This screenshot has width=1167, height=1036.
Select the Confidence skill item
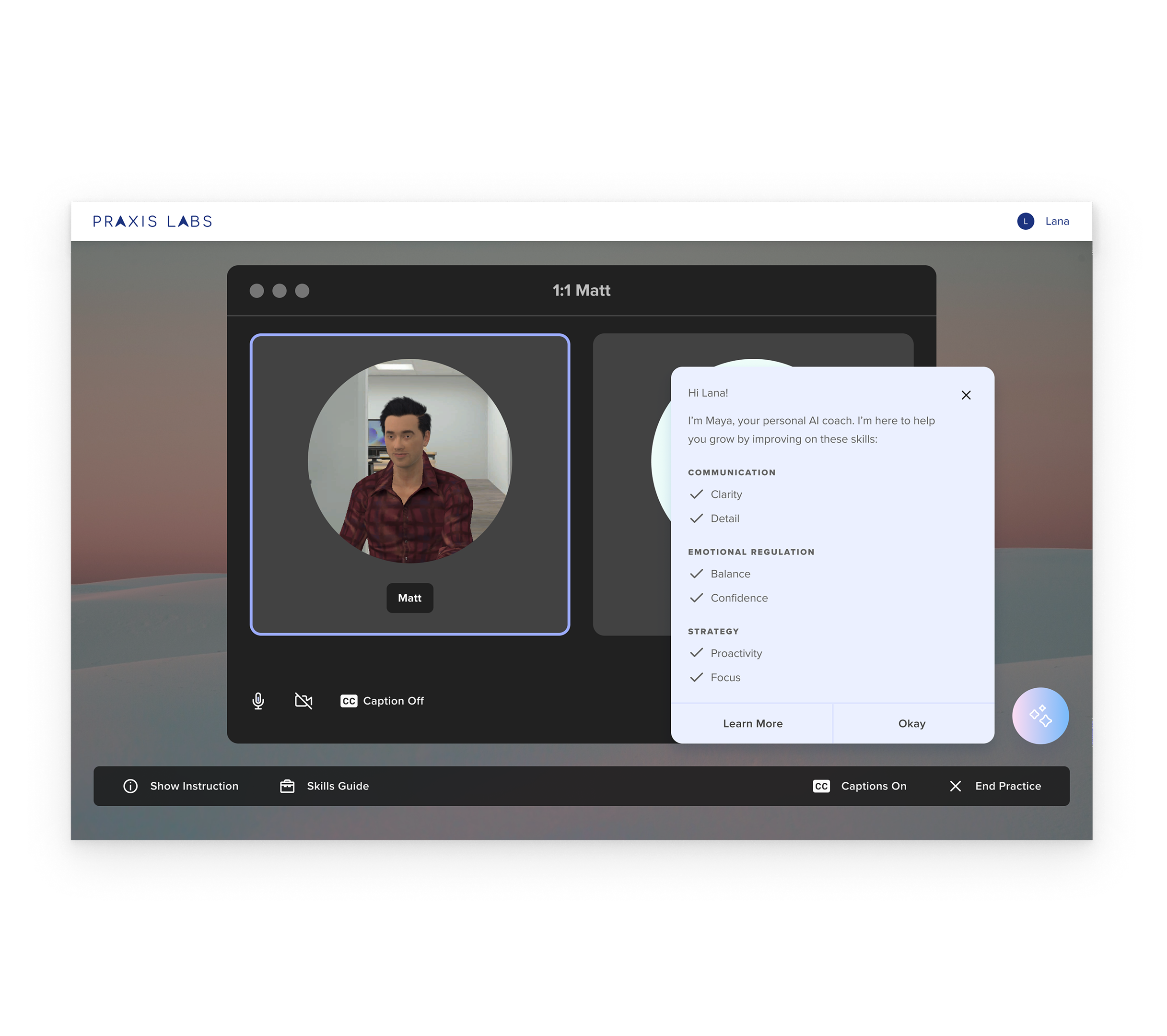coord(739,598)
